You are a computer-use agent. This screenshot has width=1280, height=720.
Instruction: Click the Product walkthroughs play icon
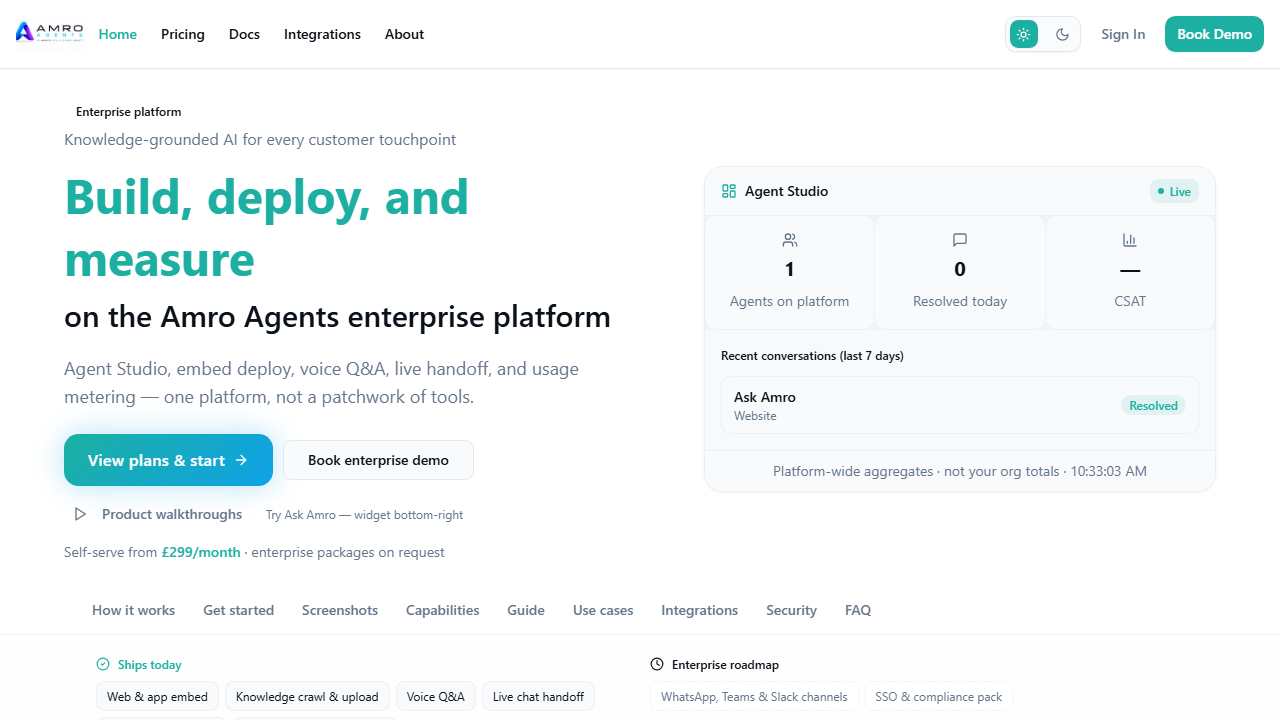tap(80, 514)
